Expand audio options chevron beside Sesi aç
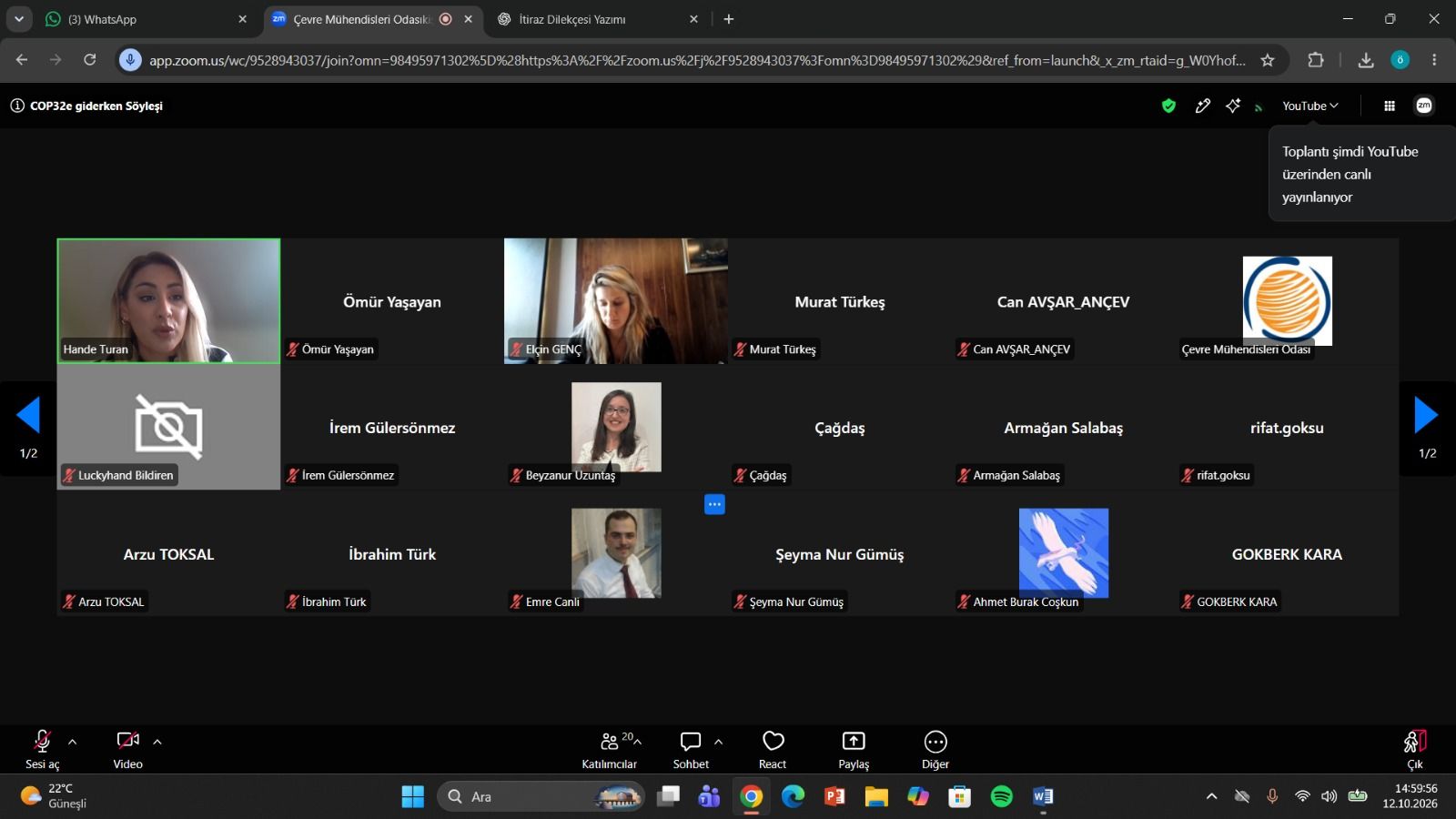The image size is (1456, 819). tap(73, 742)
